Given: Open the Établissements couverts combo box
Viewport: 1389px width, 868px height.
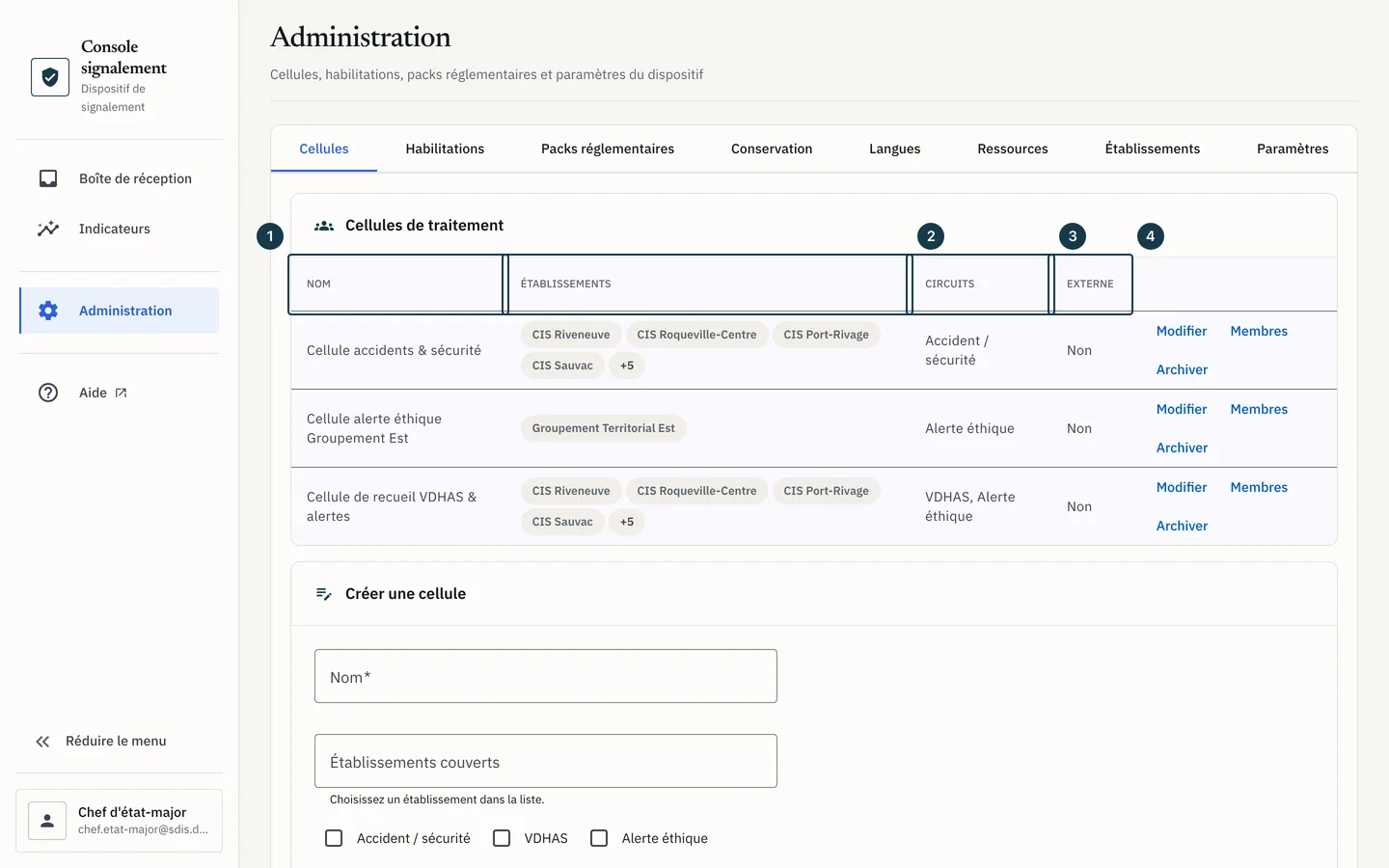Looking at the screenshot, I should click(546, 761).
